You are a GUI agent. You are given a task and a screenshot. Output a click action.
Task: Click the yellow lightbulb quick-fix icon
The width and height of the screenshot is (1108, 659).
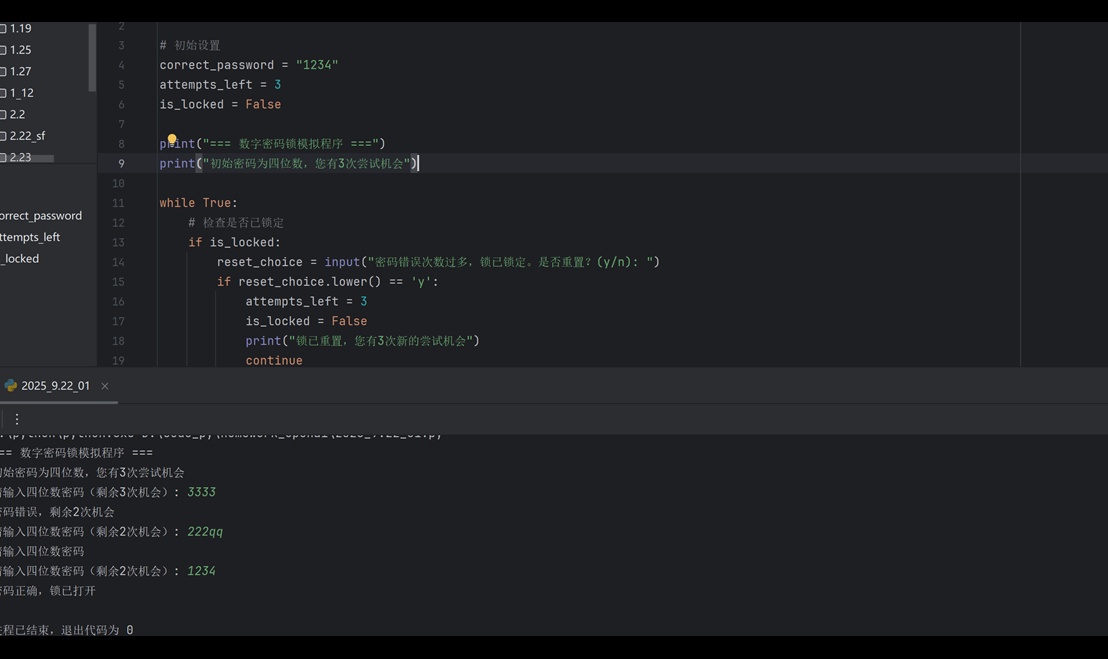(x=172, y=139)
